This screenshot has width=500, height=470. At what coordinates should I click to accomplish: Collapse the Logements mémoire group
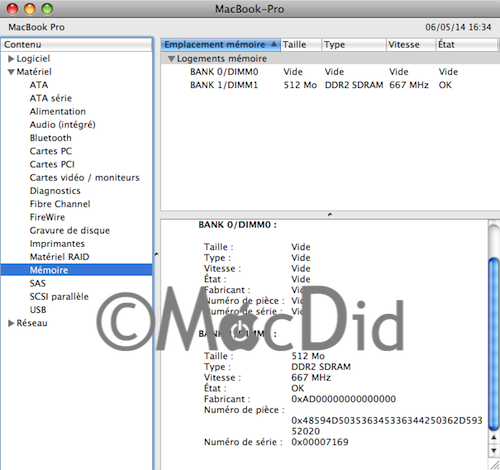[x=171, y=59]
